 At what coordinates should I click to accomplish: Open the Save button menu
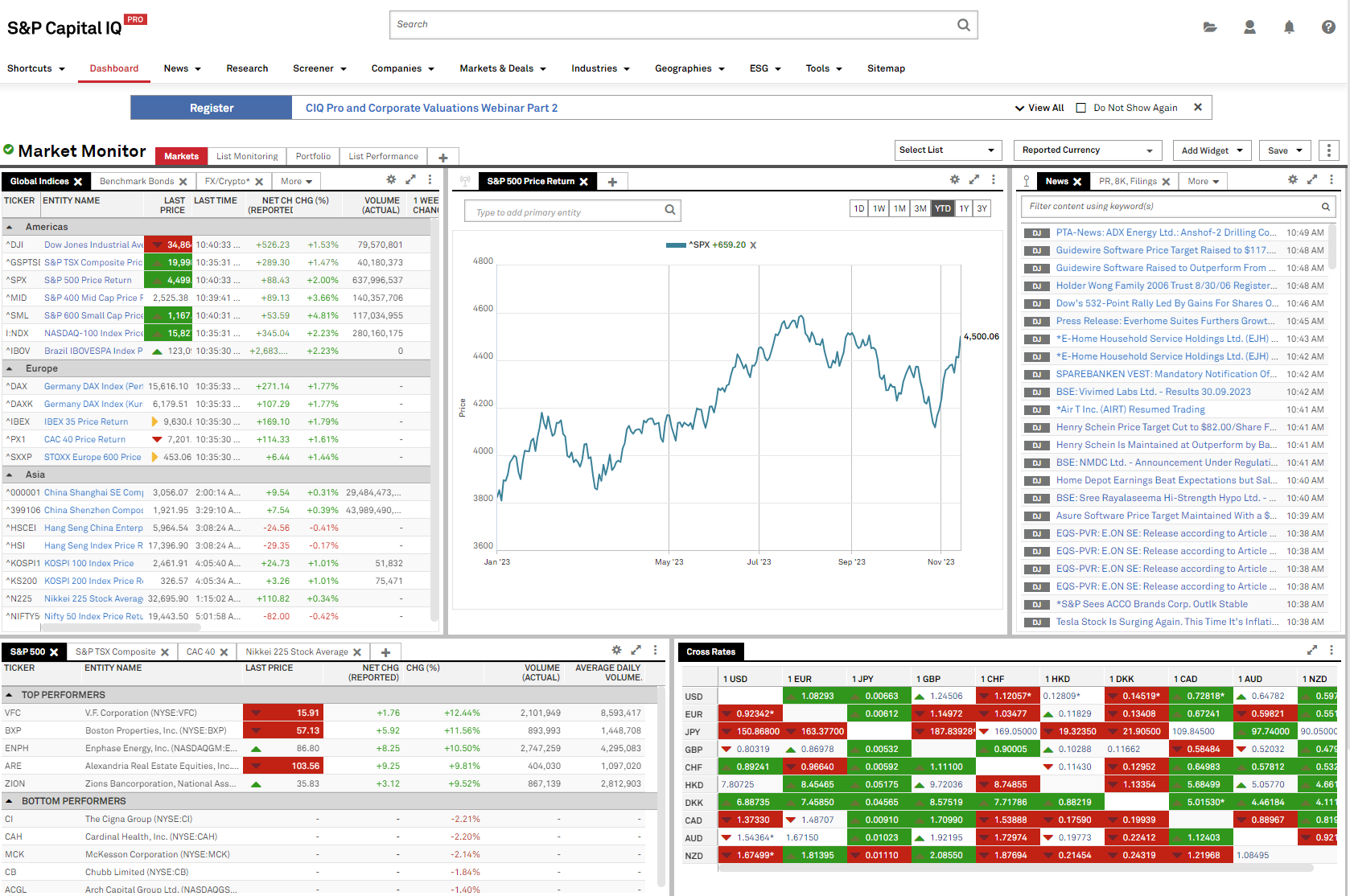[1285, 150]
